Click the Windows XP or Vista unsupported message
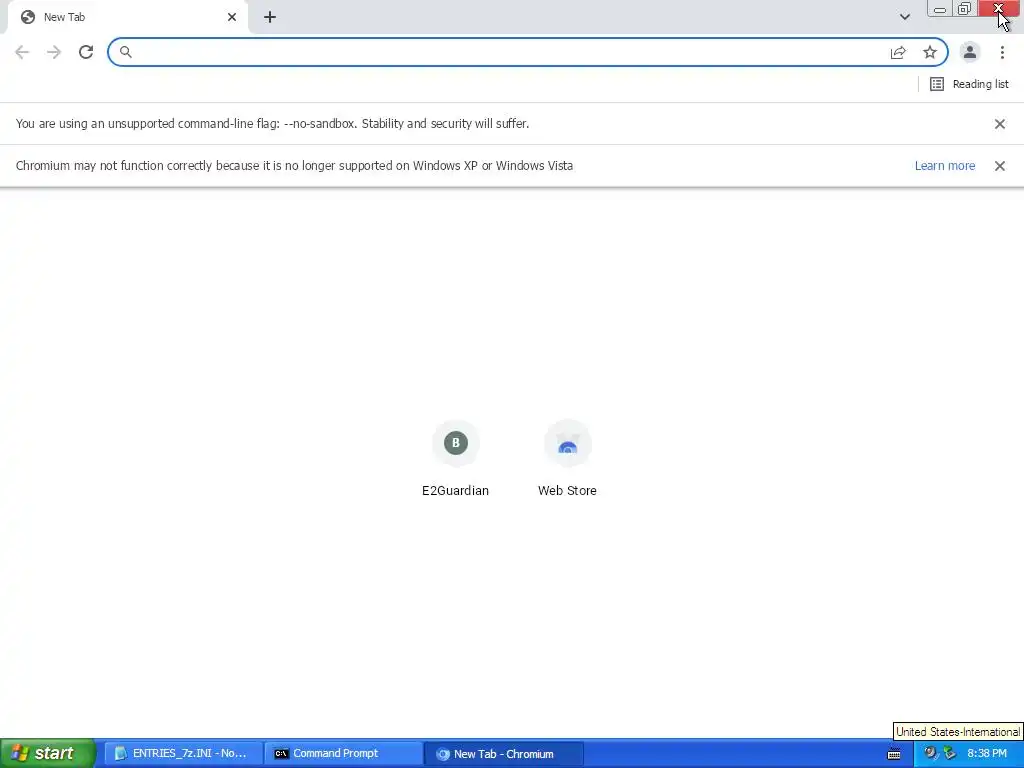Image resolution: width=1024 pixels, height=768 pixels. point(294,166)
